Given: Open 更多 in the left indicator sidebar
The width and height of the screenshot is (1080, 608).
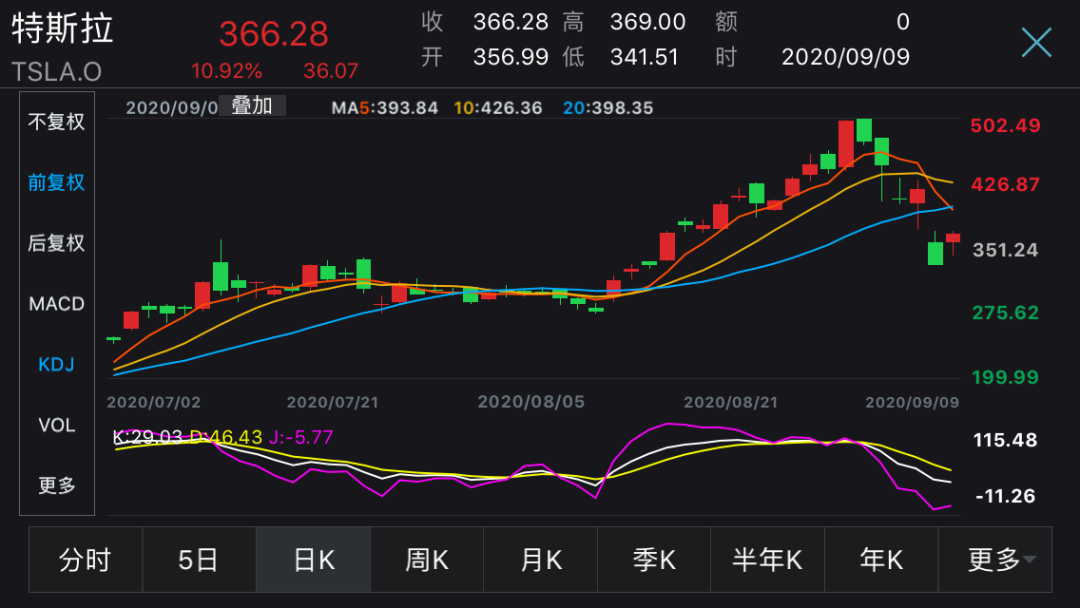Looking at the screenshot, I should coord(56,485).
